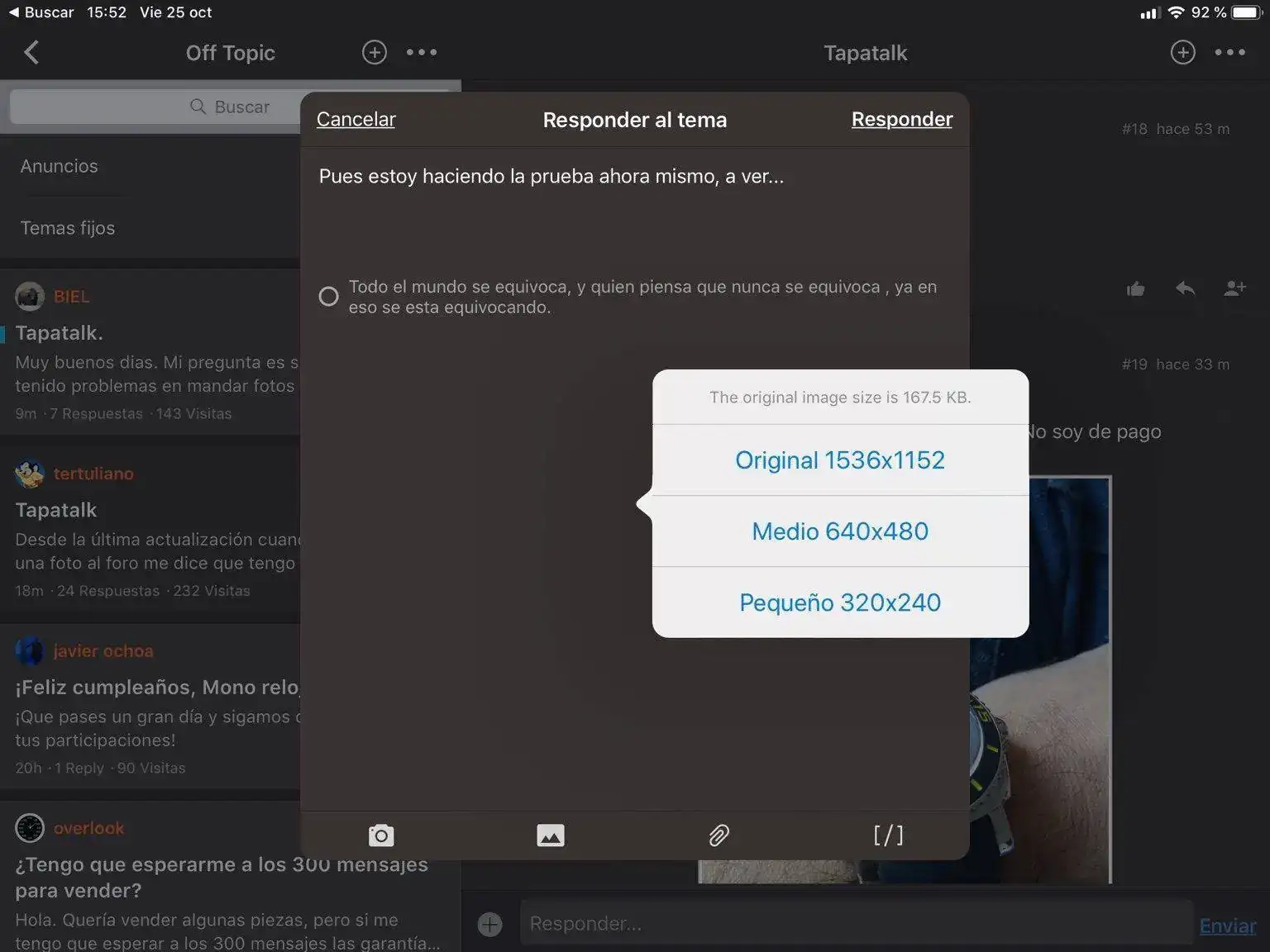Tap username javier ochoa

pos(103,651)
